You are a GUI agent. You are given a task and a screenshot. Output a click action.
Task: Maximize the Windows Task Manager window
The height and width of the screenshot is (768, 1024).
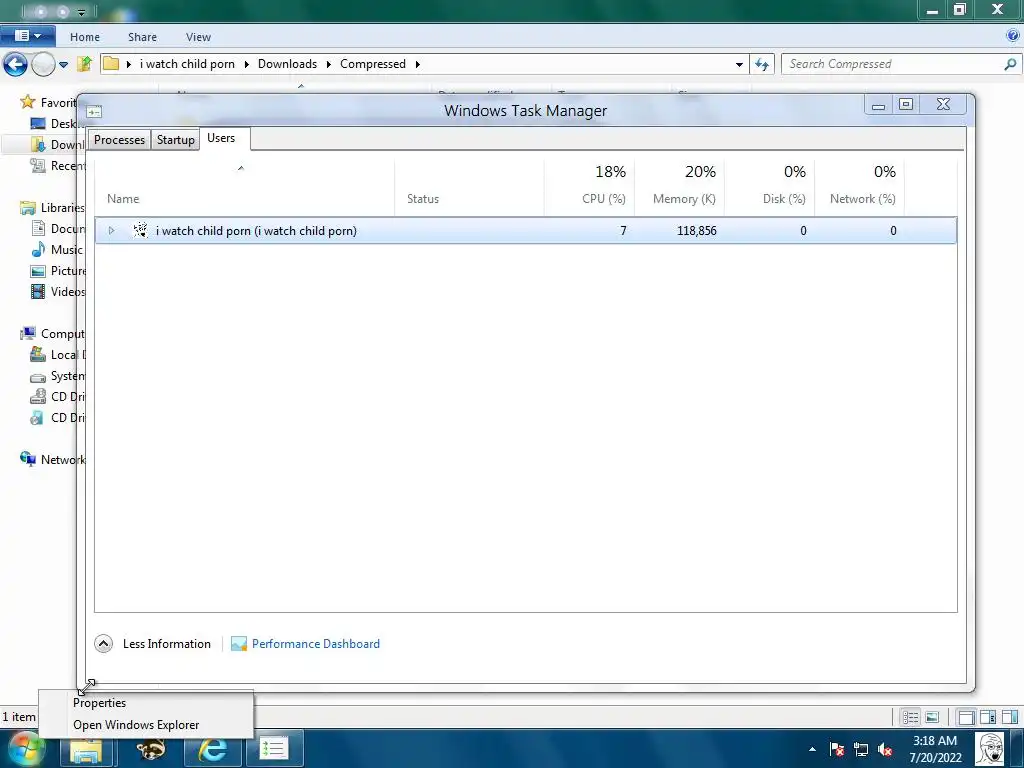click(x=906, y=104)
